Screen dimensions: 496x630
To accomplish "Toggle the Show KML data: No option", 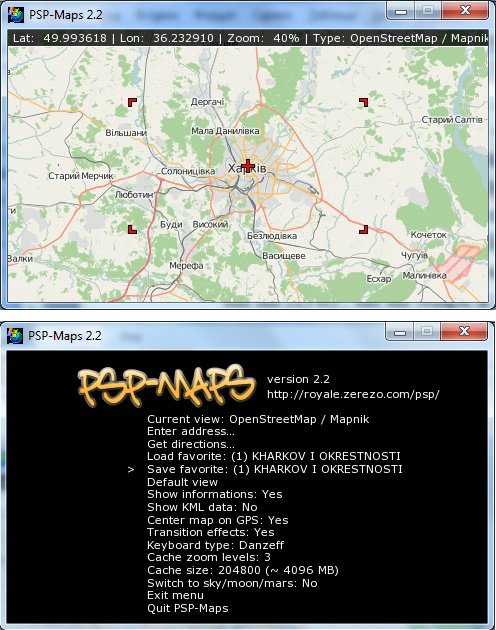I will [202, 507].
